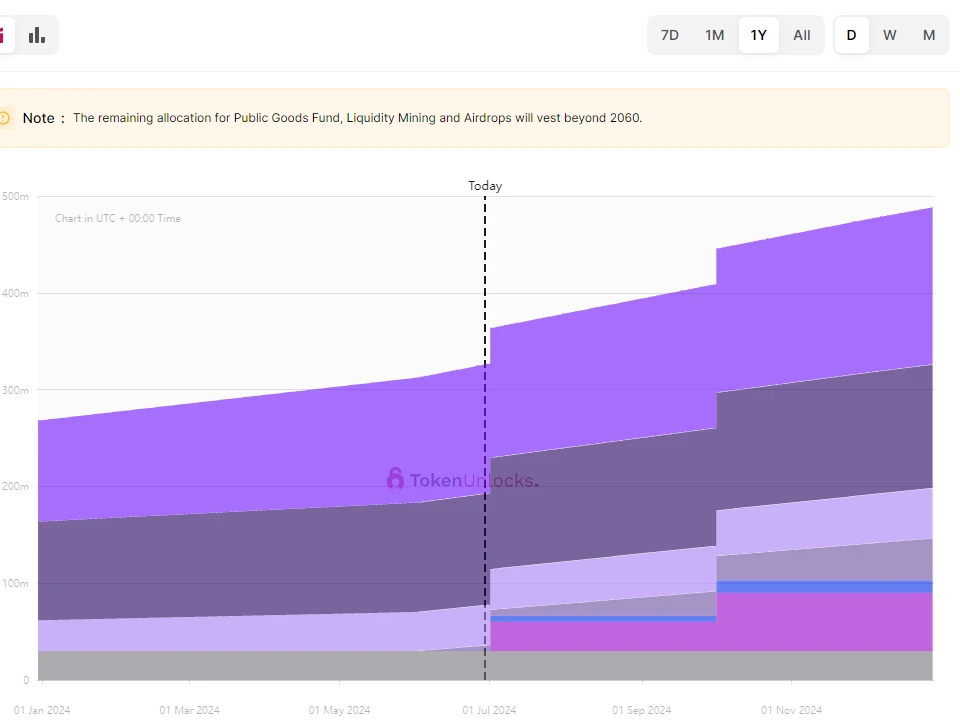This screenshot has width=960, height=722.
Task: Click the 01 Jul 2024 axis label
Action: click(x=487, y=710)
